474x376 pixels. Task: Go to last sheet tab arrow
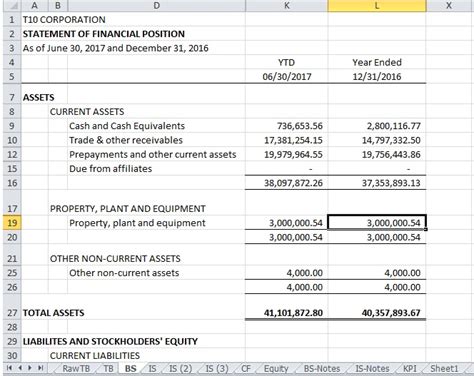point(41,368)
